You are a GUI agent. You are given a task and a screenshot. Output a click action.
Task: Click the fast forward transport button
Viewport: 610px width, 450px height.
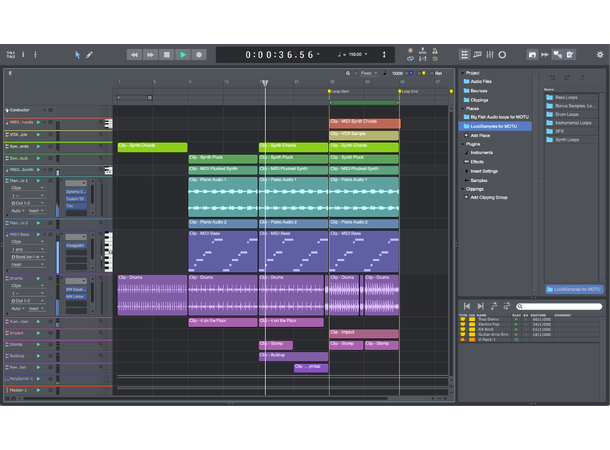click(150, 55)
